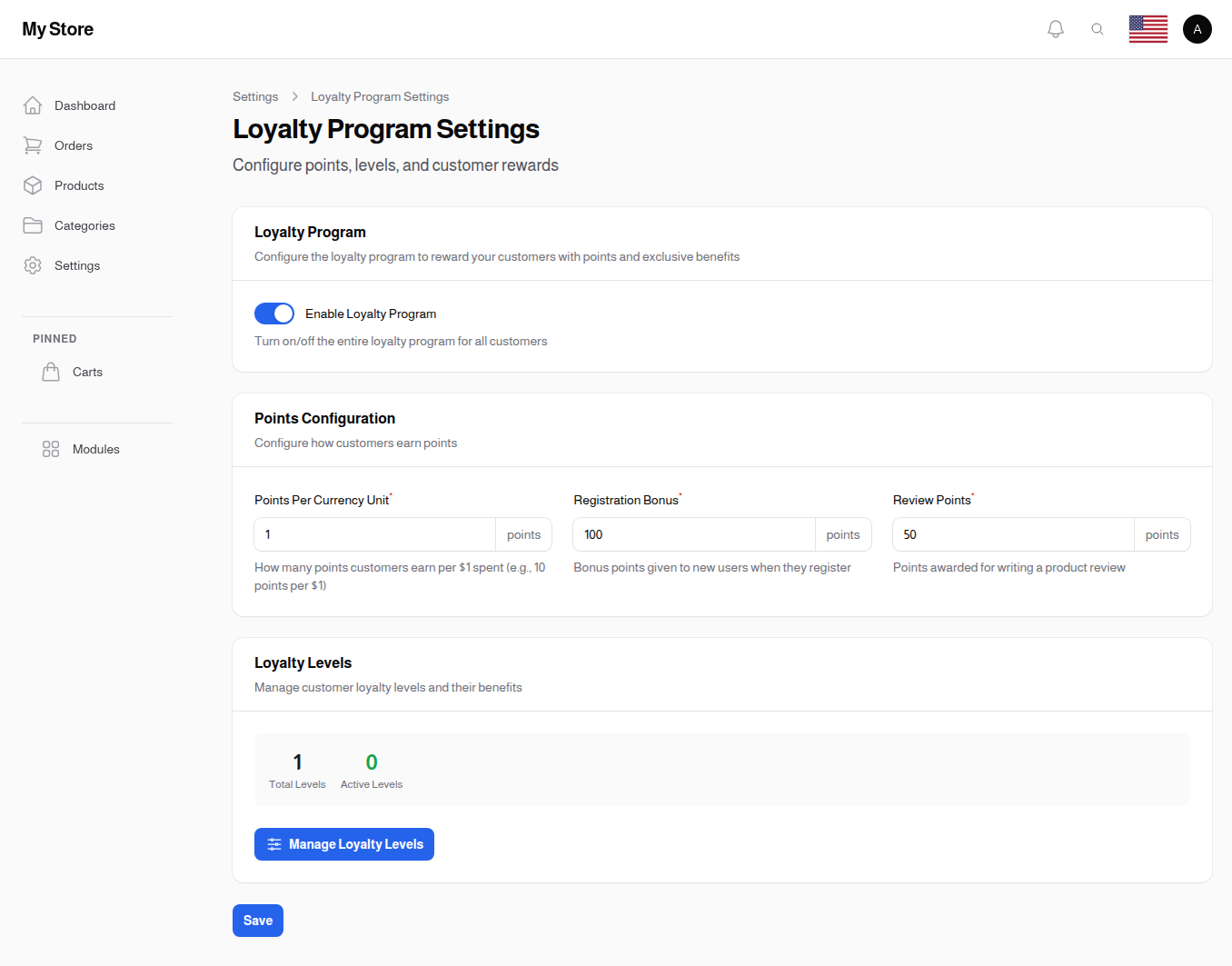The width and height of the screenshot is (1232, 966).
Task: Select the Review Points input
Action: tap(1013, 534)
